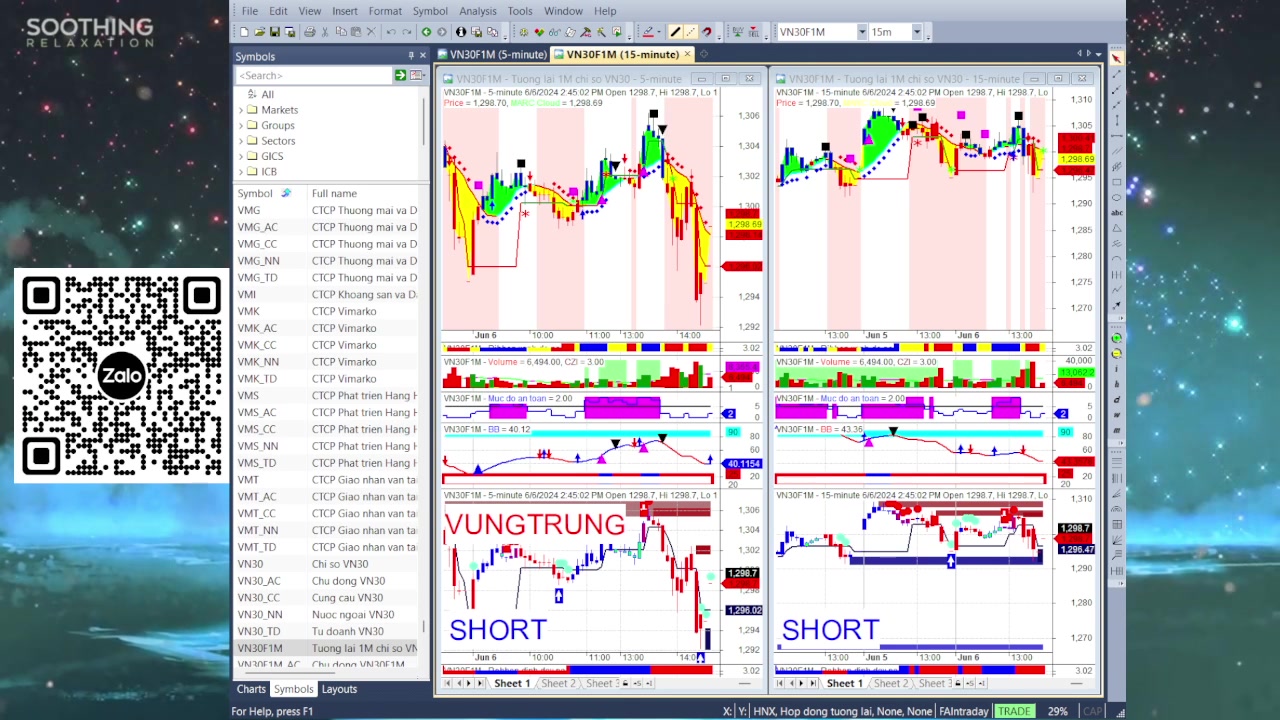This screenshot has width=1280, height=720.
Task: Toggle the TRADE indicator in status bar
Action: pyautogui.click(x=1013, y=711)
